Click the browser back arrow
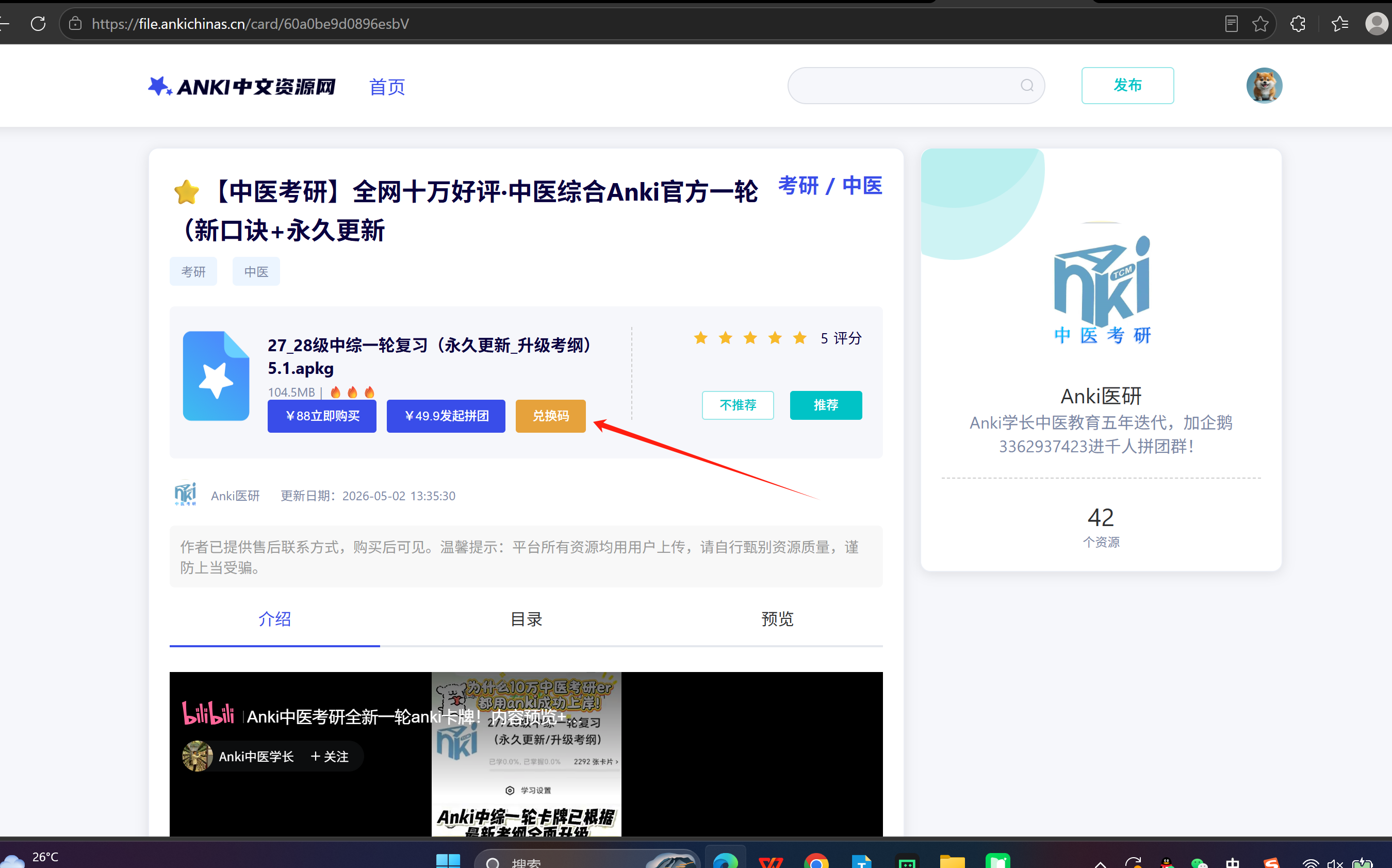1392x868 pixels. pyautogui.click(x=5, y=24)
